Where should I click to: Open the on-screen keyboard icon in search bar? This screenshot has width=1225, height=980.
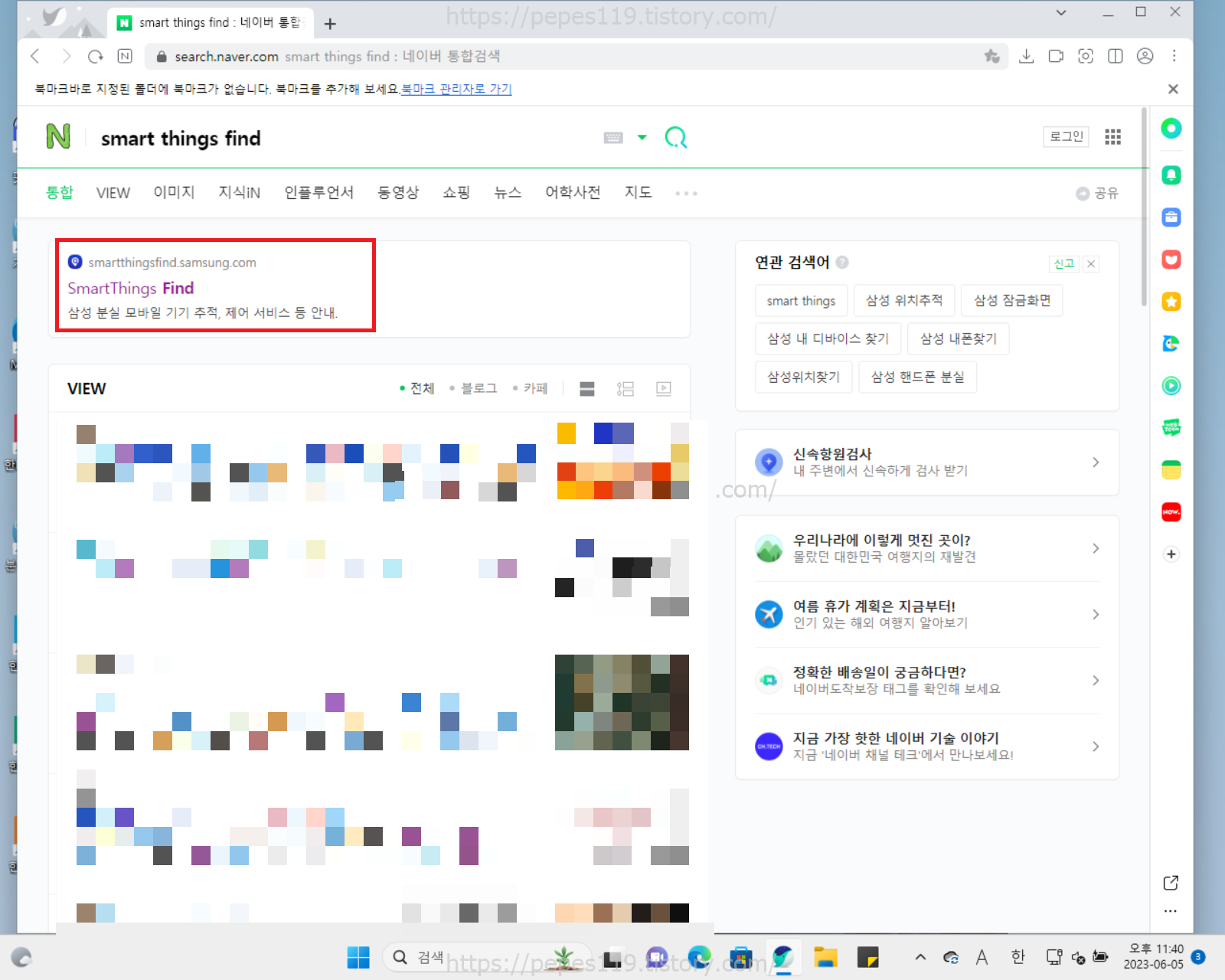tap(613, 138)
